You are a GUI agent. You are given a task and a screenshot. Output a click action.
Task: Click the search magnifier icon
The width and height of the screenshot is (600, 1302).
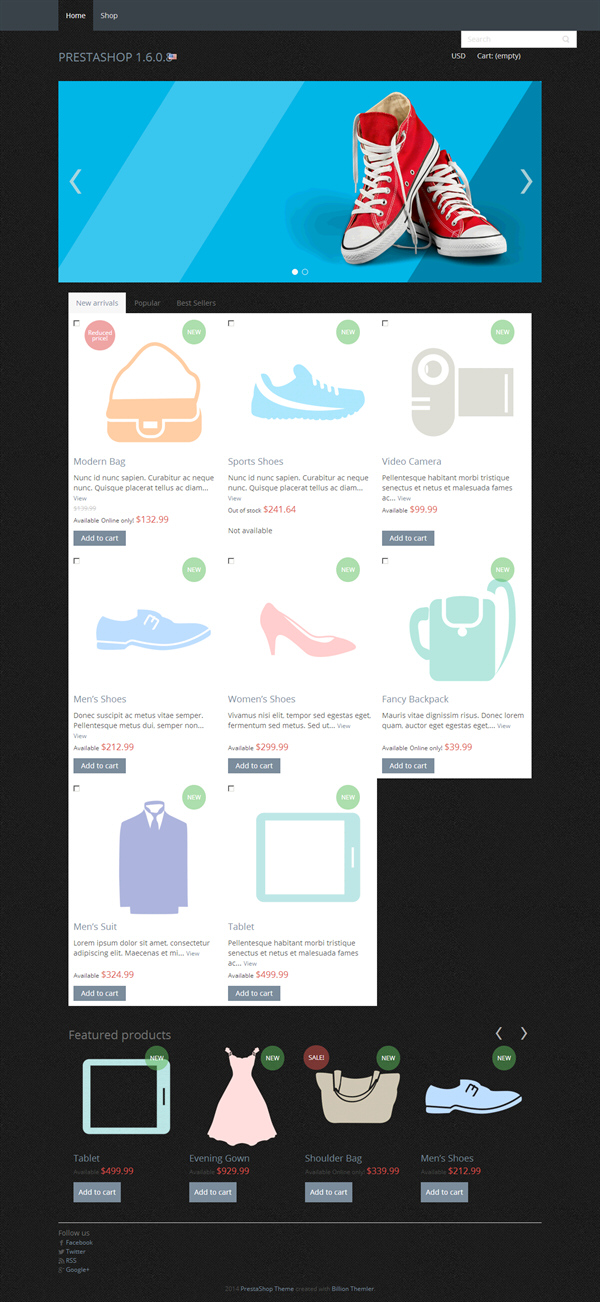(x=566, y=40)
